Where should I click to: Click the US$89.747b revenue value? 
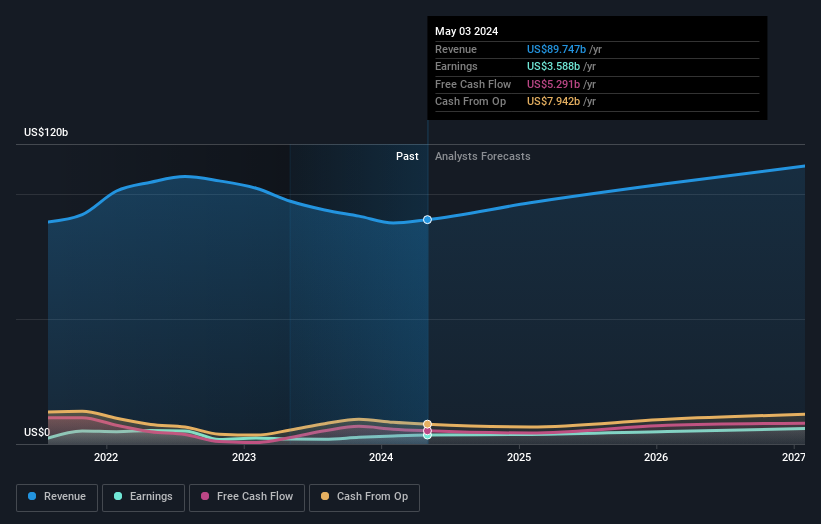coord(556,49)
